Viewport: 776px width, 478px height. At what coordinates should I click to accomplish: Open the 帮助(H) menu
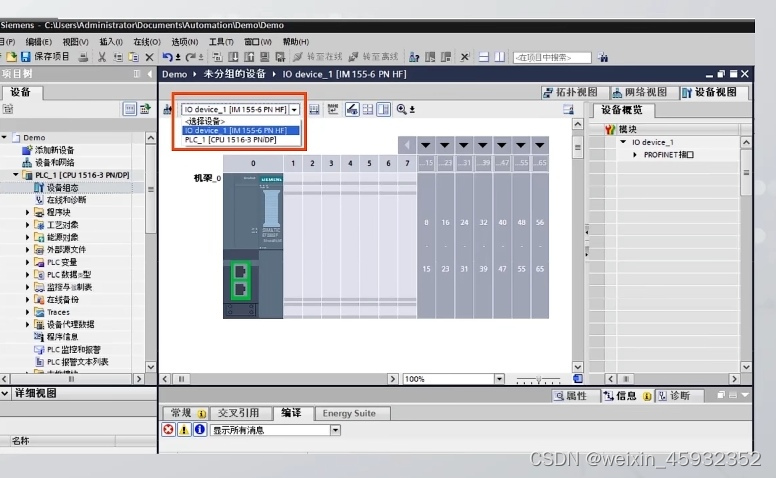pos(296,42)
